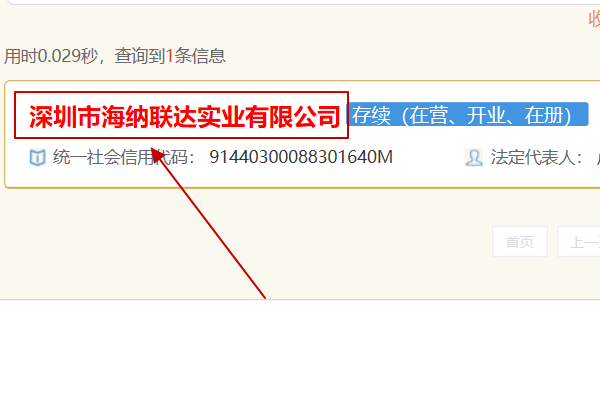Click the red arrow annotation's arrowhead
Image resolution: width=600 pixels, height=400 pixels.
click(158, 156)
